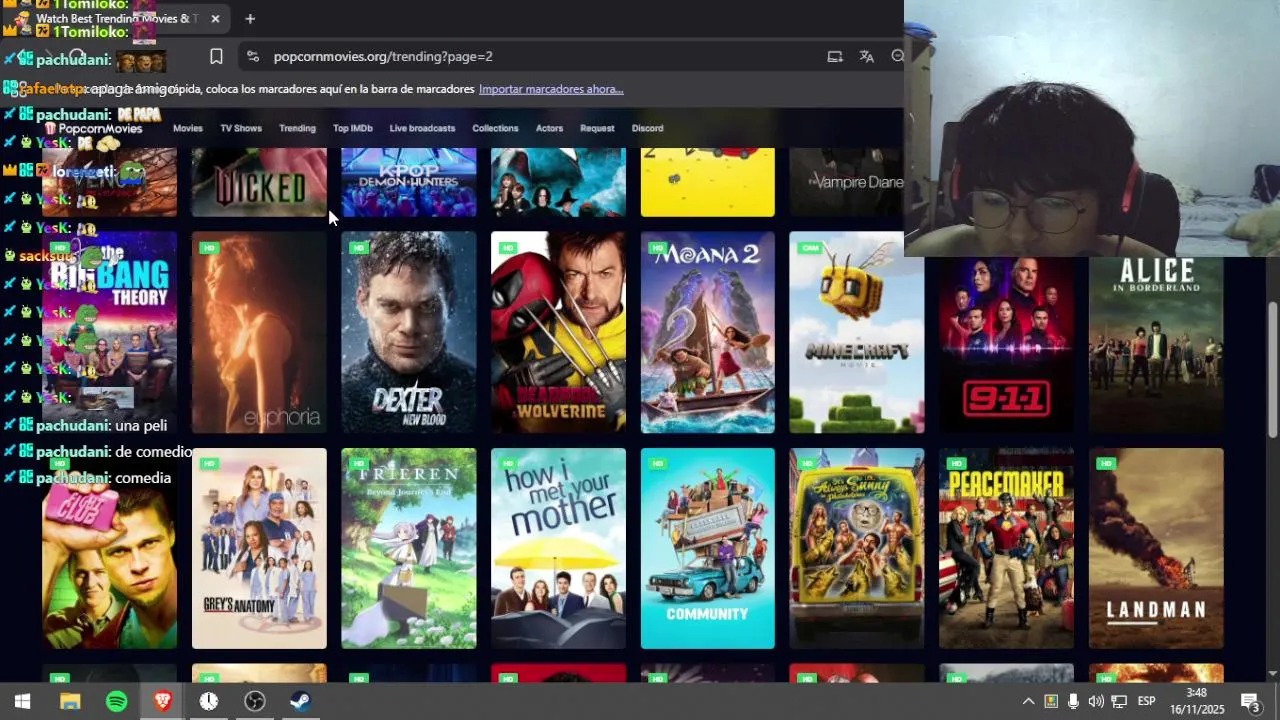
Task: Open the Windows Start menu
Action: (x=22, y=701)
